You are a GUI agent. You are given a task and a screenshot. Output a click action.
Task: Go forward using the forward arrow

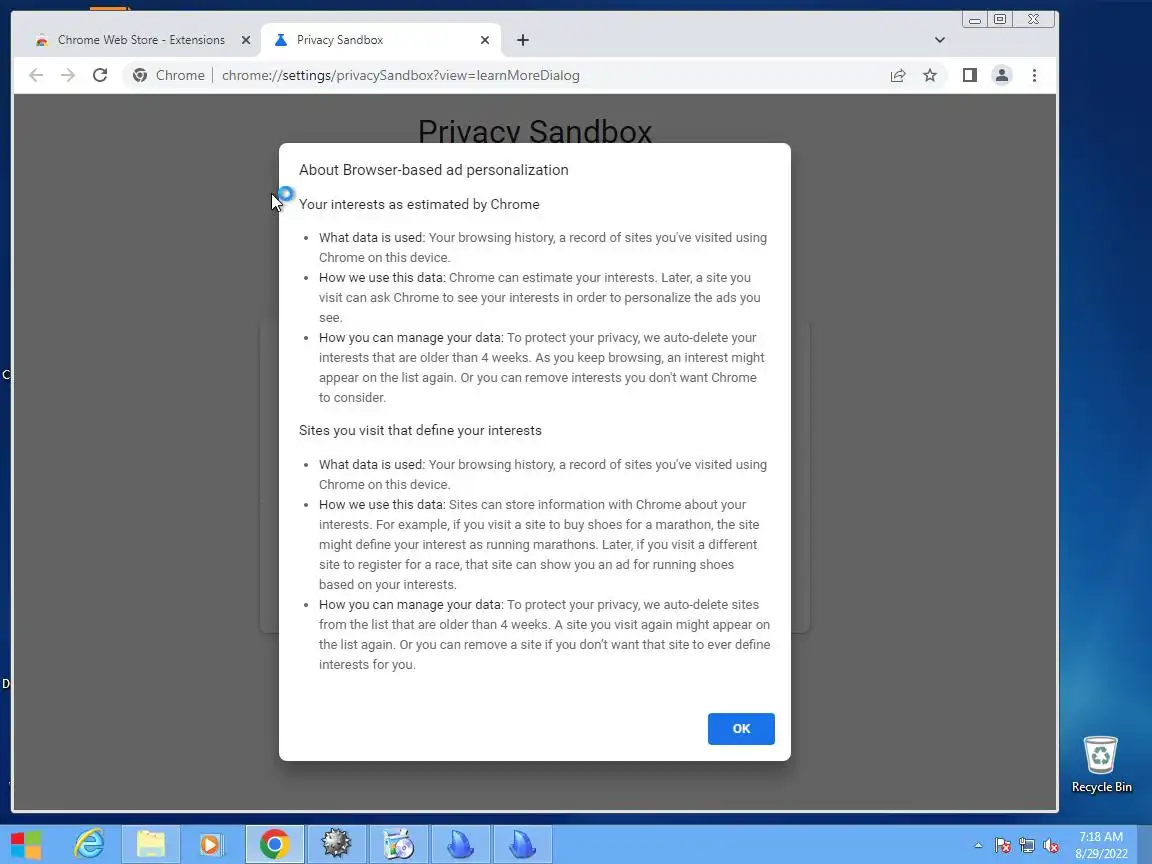tap(68, 75)
